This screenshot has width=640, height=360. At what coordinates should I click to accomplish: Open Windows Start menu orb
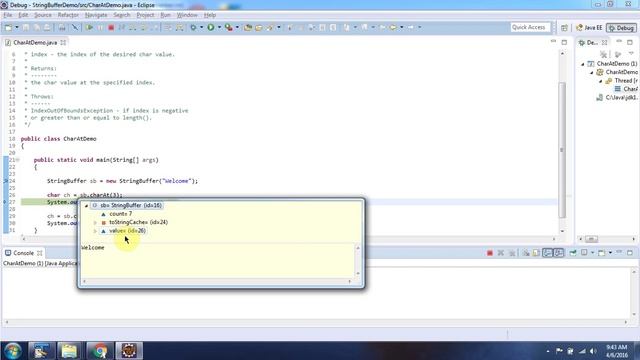pyautogui.click(x=12, y=351)
